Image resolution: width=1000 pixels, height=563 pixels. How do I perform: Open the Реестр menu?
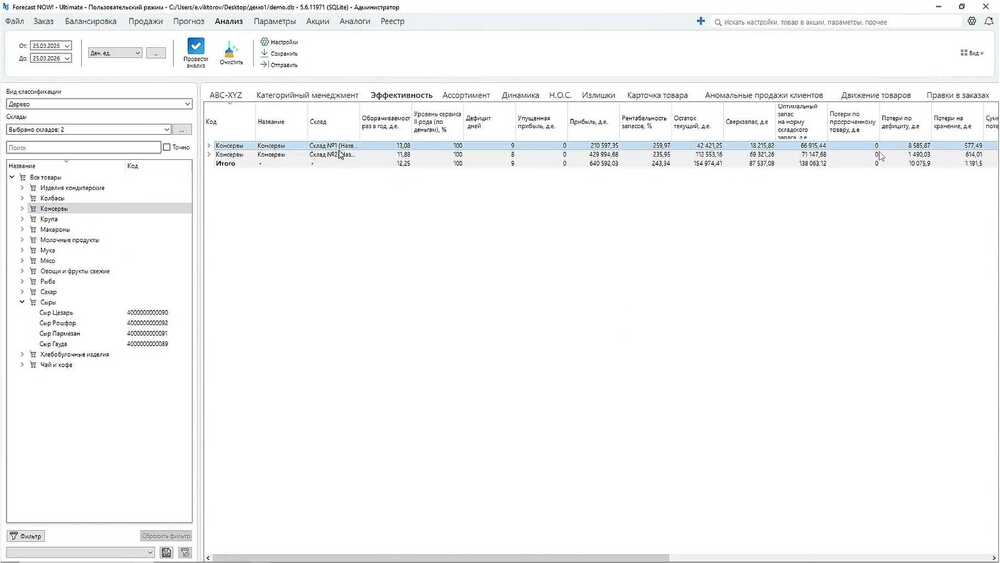pyautogui.click(x=392, y=21)
